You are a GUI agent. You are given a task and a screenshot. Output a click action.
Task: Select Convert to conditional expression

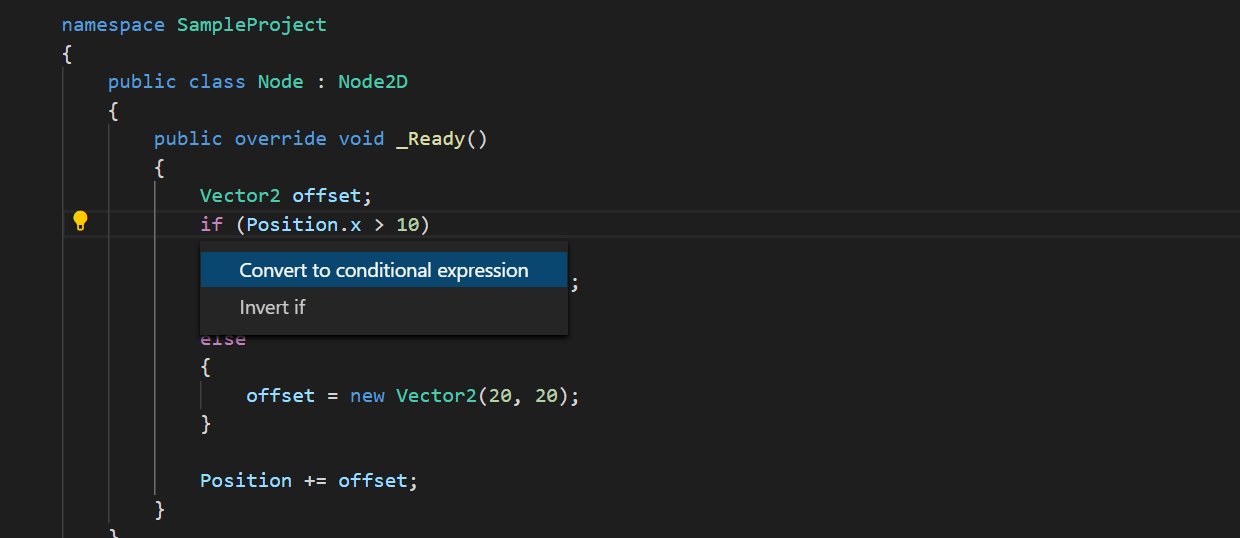coord(384,270)
